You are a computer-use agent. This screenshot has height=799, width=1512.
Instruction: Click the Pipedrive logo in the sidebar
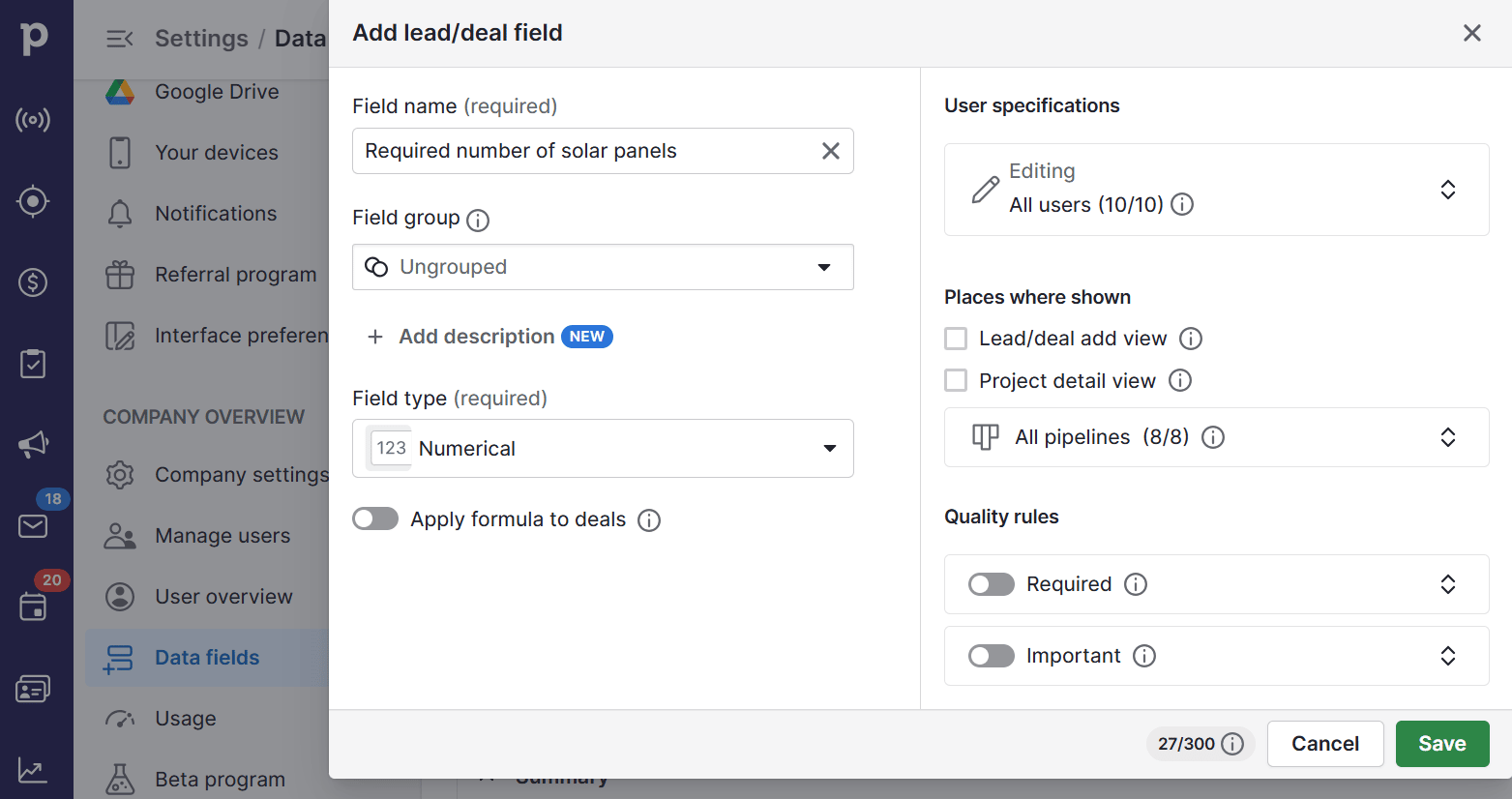coord(36,39)
